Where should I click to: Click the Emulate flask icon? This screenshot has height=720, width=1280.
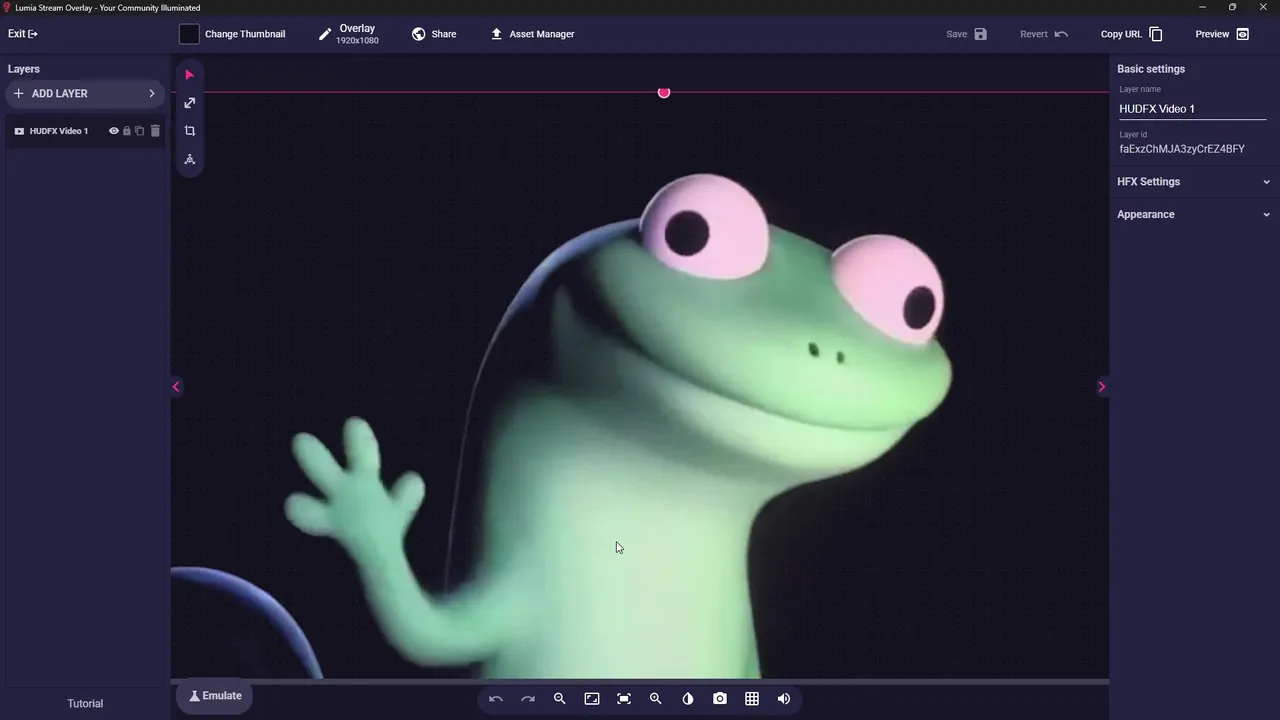[195, 696]
